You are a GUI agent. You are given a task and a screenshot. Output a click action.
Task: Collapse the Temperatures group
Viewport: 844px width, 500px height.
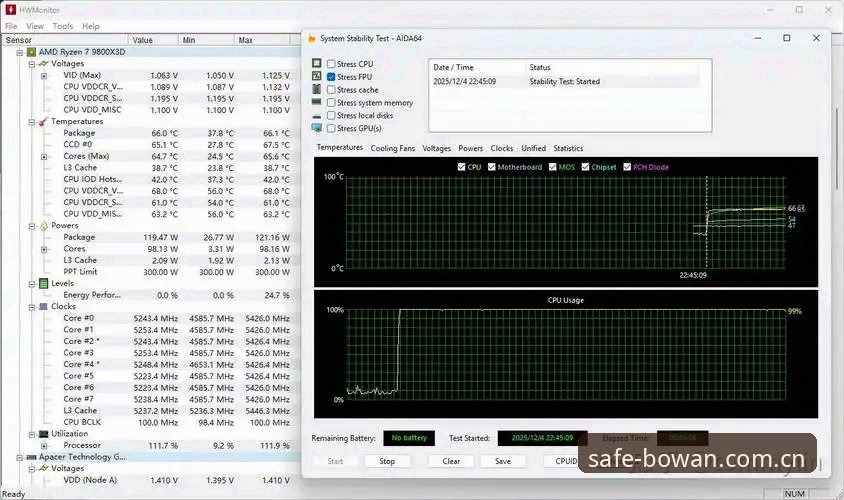(32, 122)
